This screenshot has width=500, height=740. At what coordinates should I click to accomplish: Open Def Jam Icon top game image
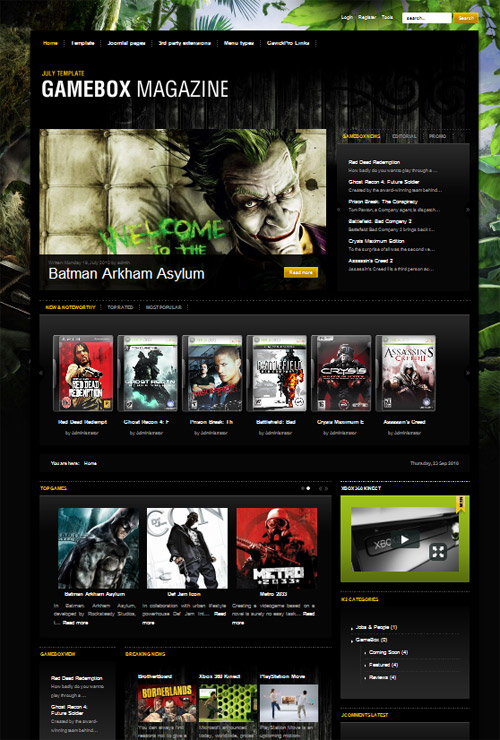tap(187, 548)
